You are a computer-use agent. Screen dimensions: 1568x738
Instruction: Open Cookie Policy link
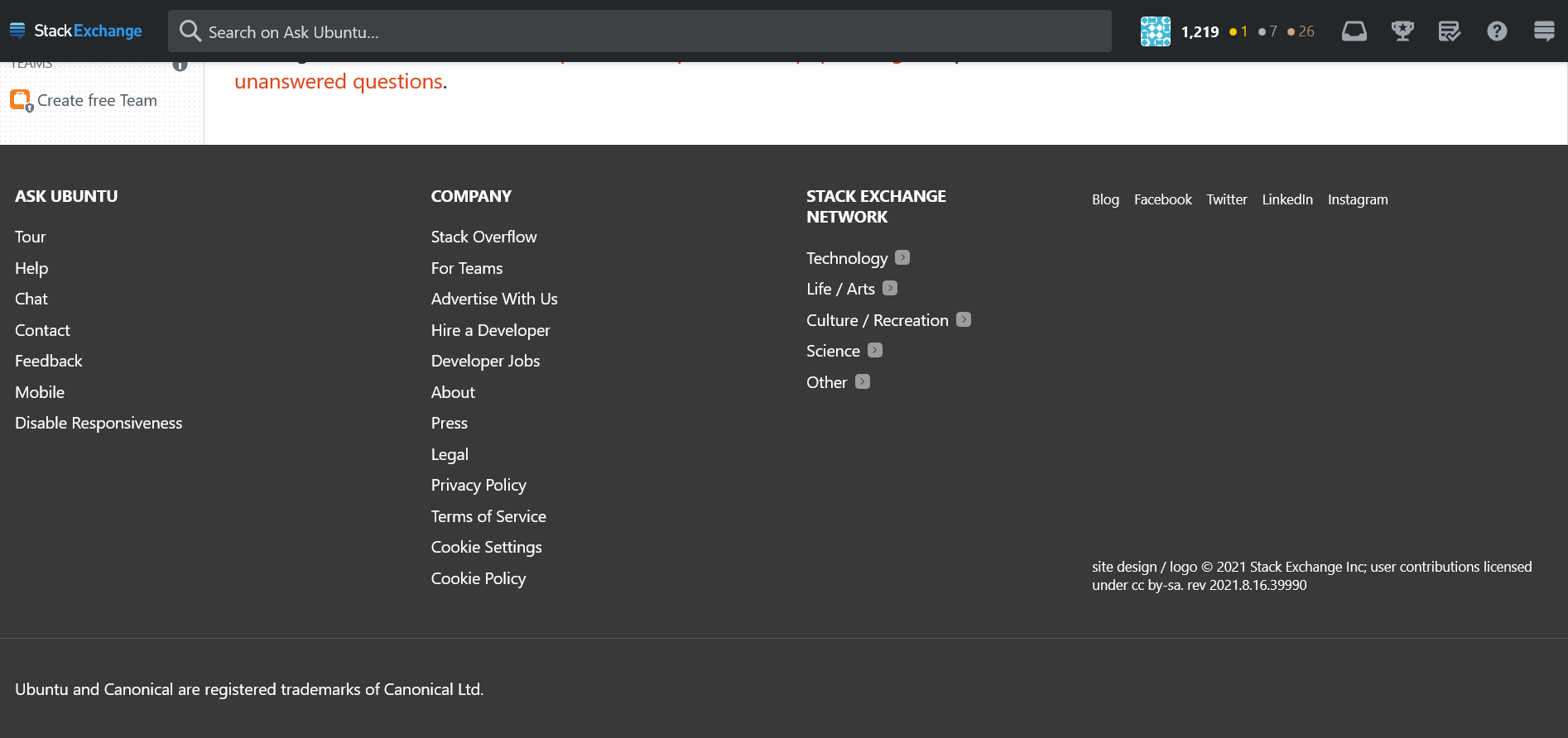point(479,578)
